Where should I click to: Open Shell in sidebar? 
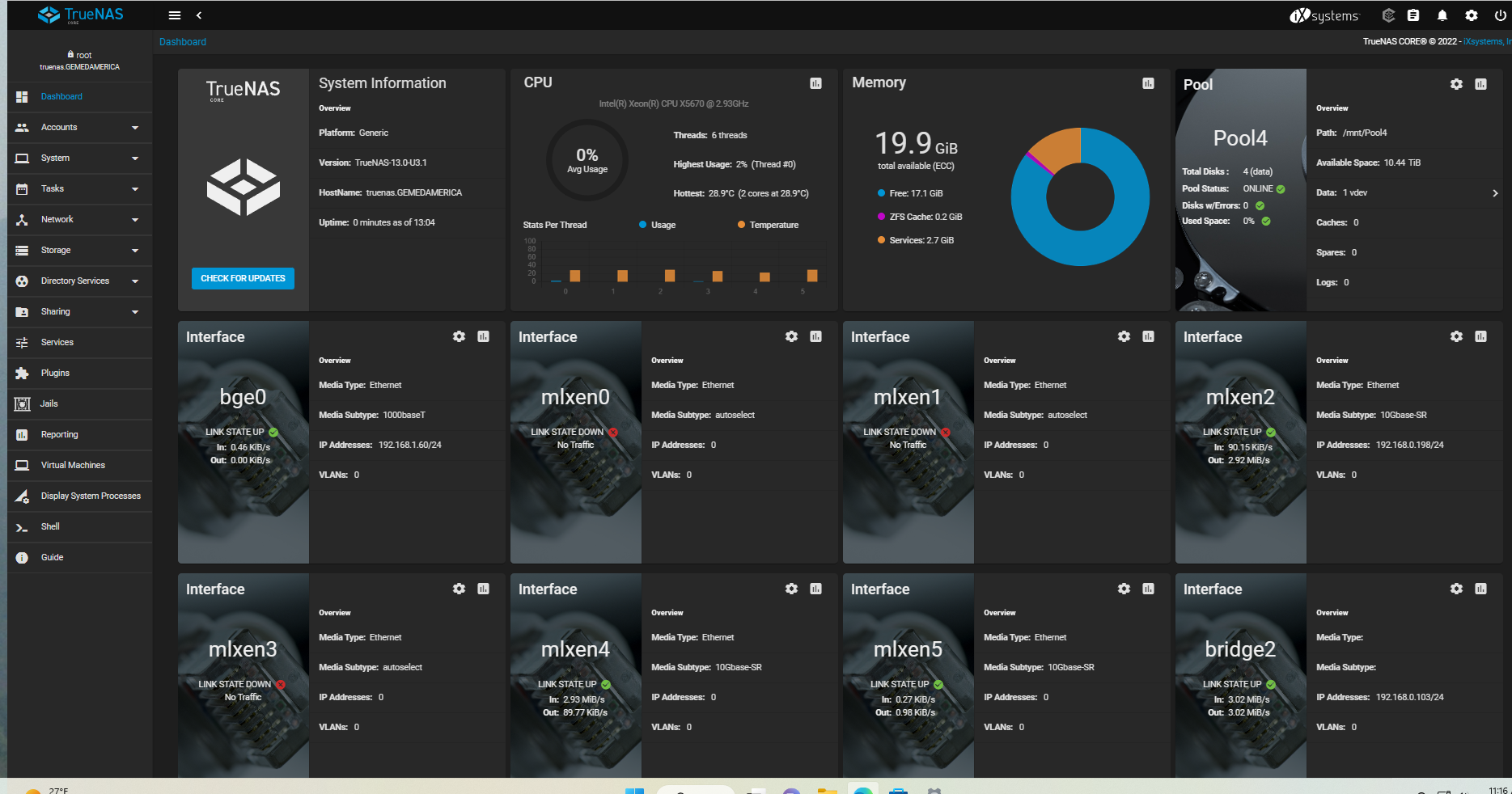pos(79,527)
